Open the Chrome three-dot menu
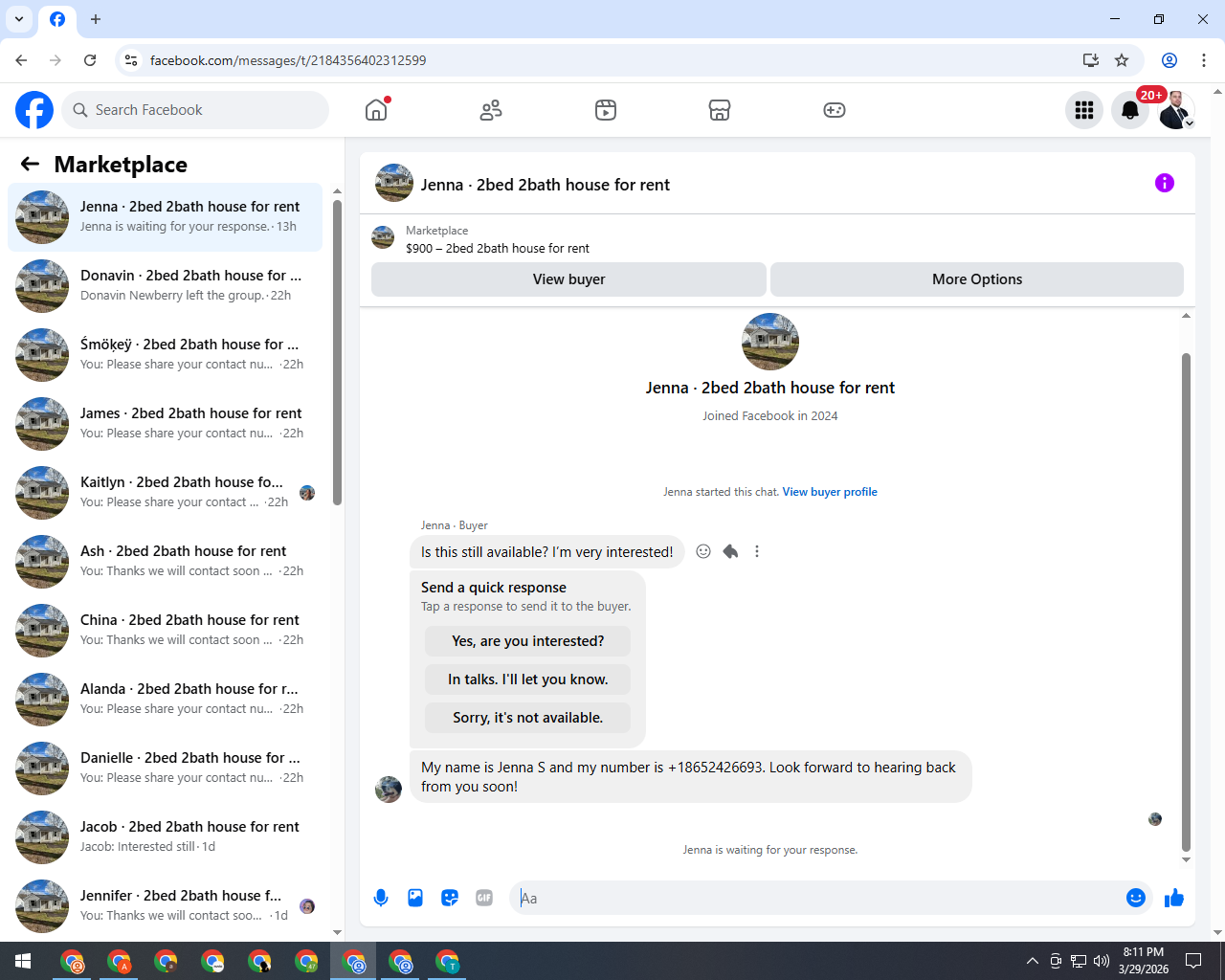The height and width of the screenshot is (980, 1225). tap(1203, 60)
